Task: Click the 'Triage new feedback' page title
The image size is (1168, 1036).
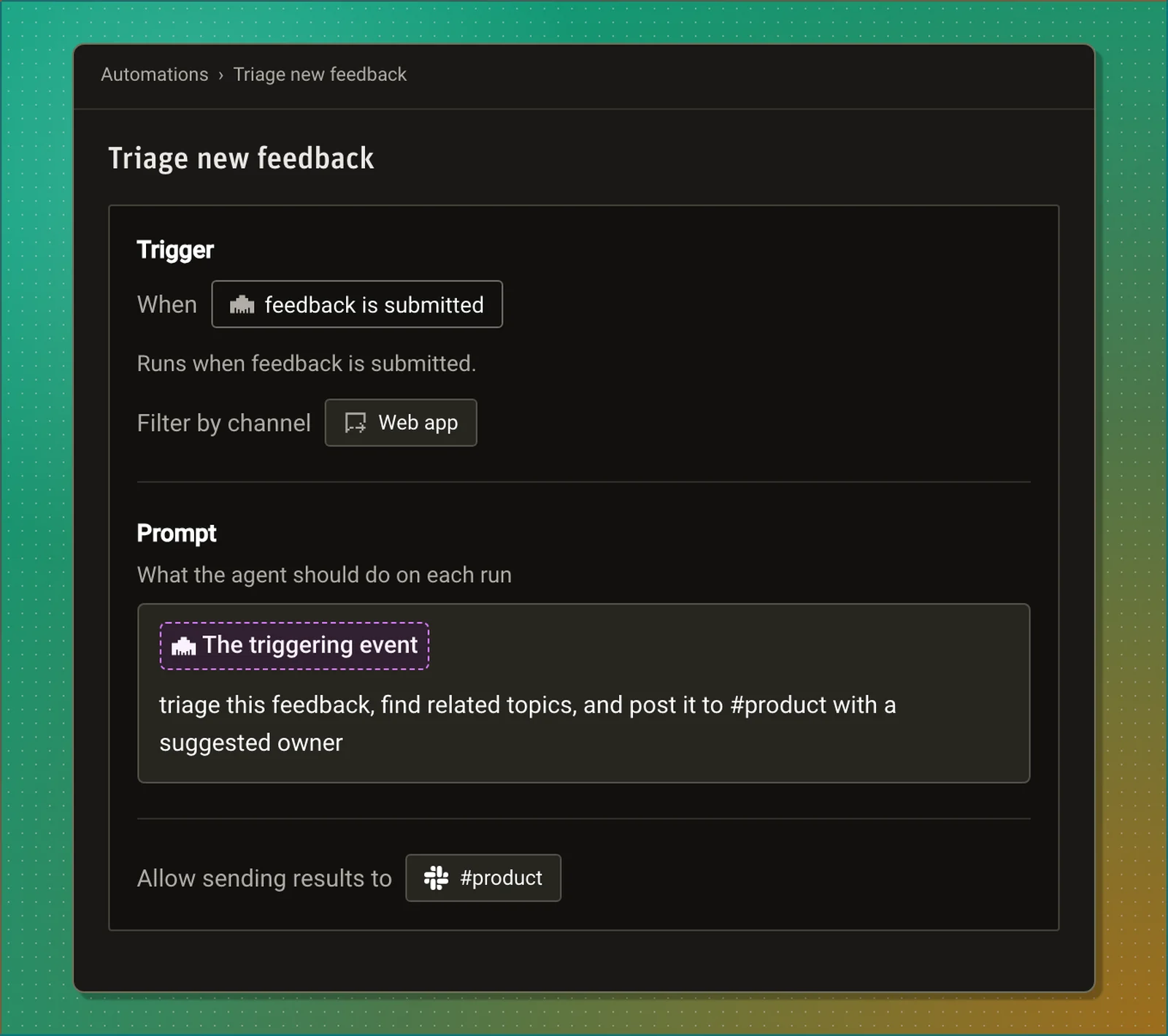Action: click(241, 158)
